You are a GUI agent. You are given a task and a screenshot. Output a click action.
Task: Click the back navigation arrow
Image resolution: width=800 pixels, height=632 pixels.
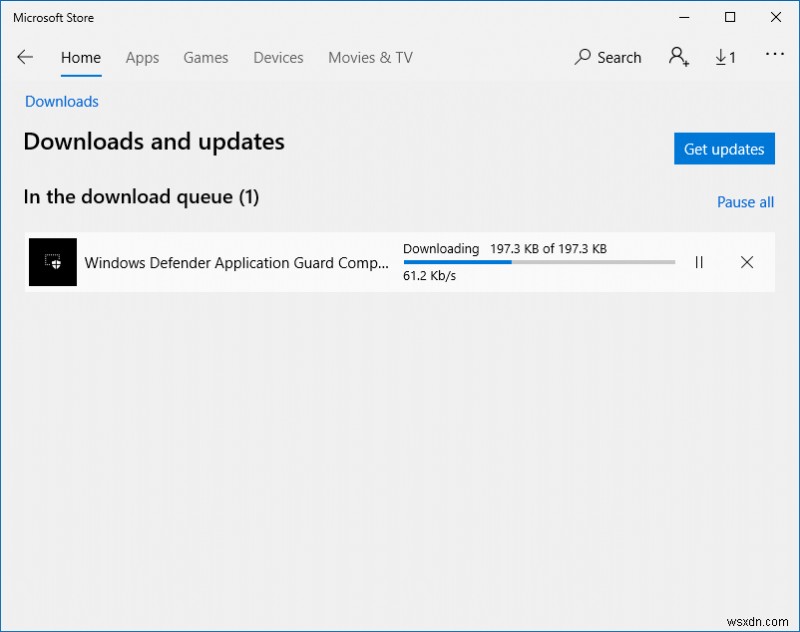point(24,57)
